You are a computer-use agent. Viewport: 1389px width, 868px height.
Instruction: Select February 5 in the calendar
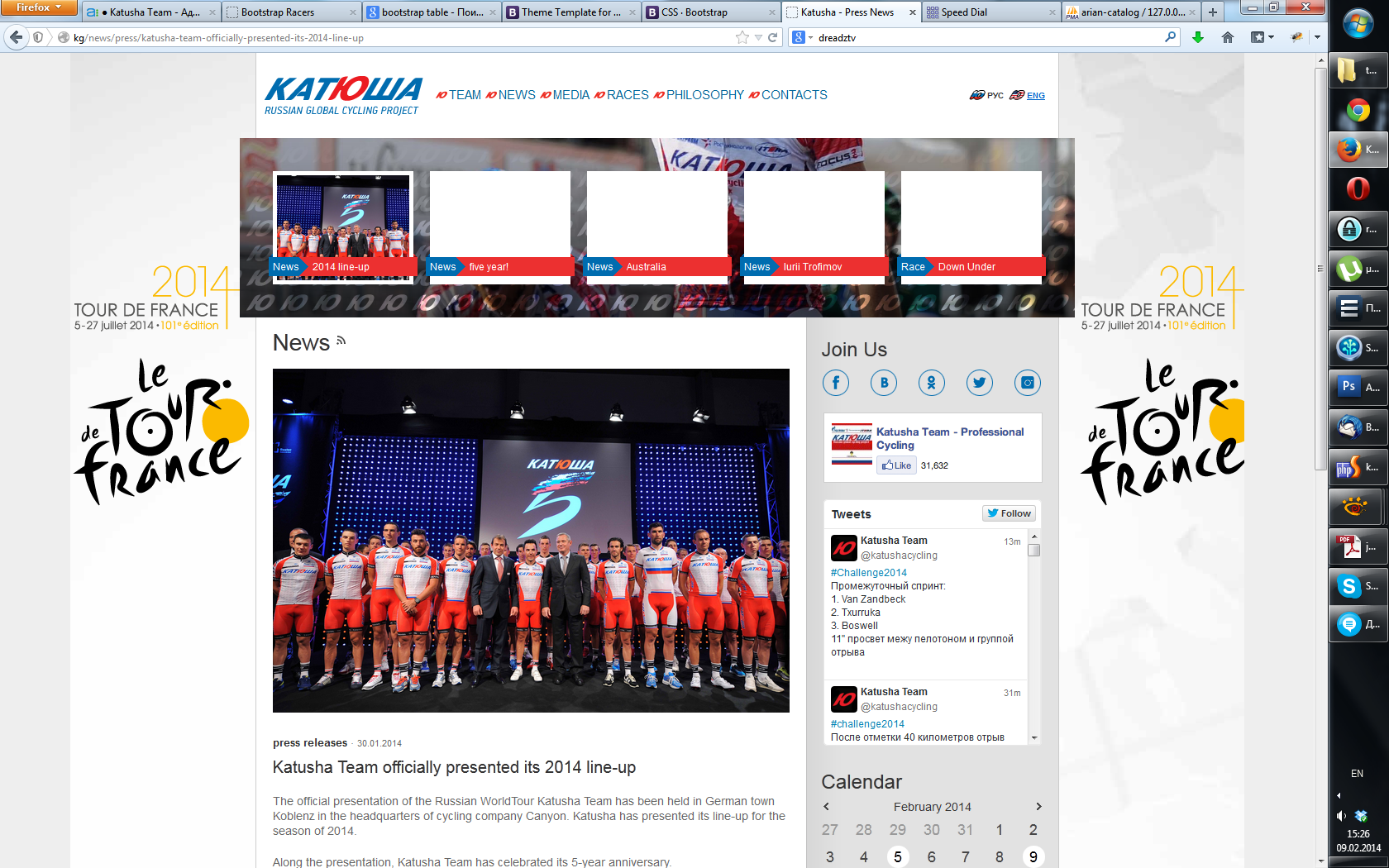[898, 857]
